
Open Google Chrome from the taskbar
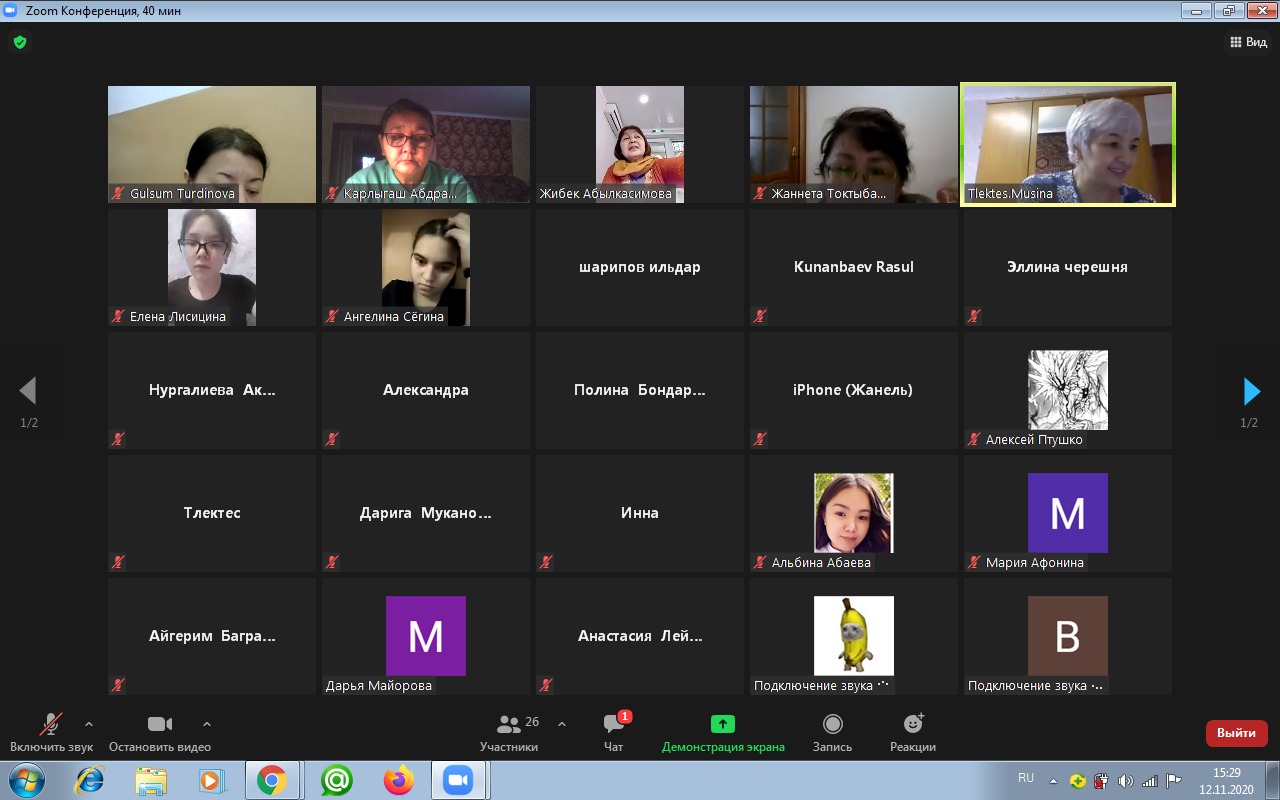[x=271, y=780]
